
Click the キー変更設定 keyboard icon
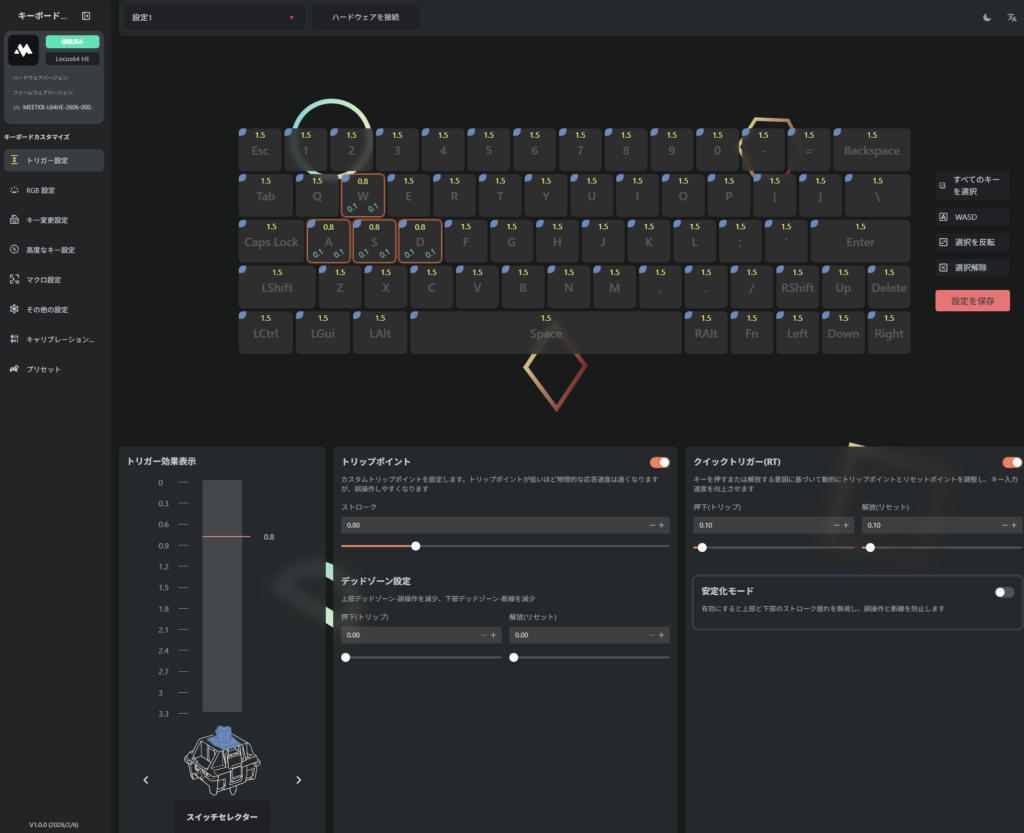pos(14,220)
